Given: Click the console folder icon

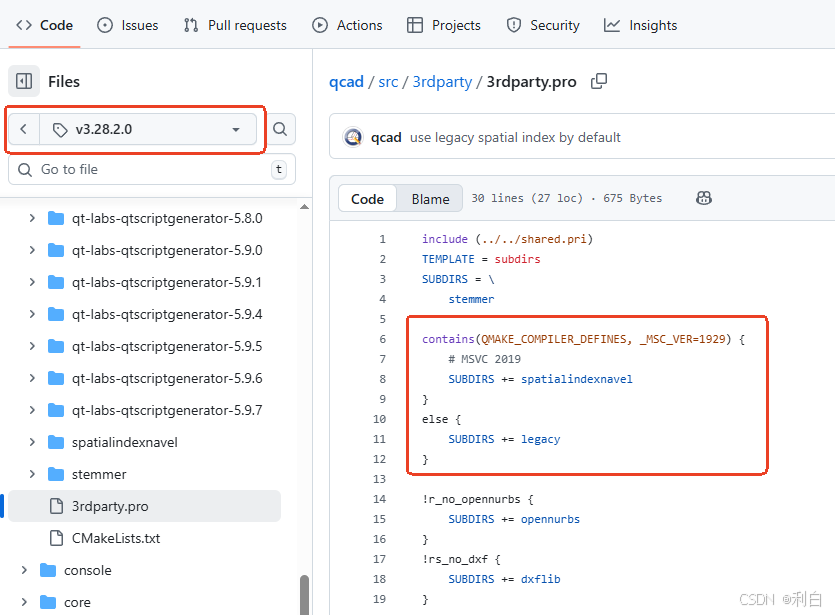Looking at the screenshot, I should 48,570.
